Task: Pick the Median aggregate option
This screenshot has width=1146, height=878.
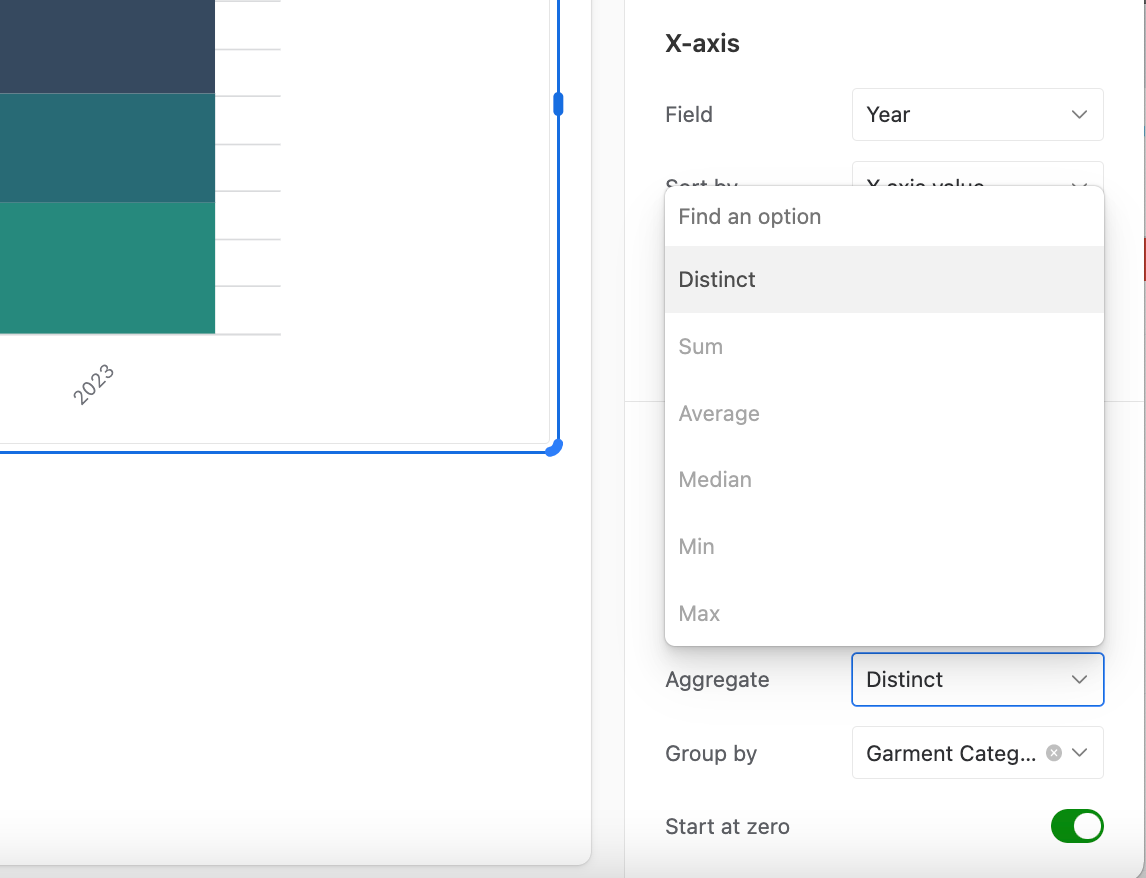Action: tap(884, 480)
